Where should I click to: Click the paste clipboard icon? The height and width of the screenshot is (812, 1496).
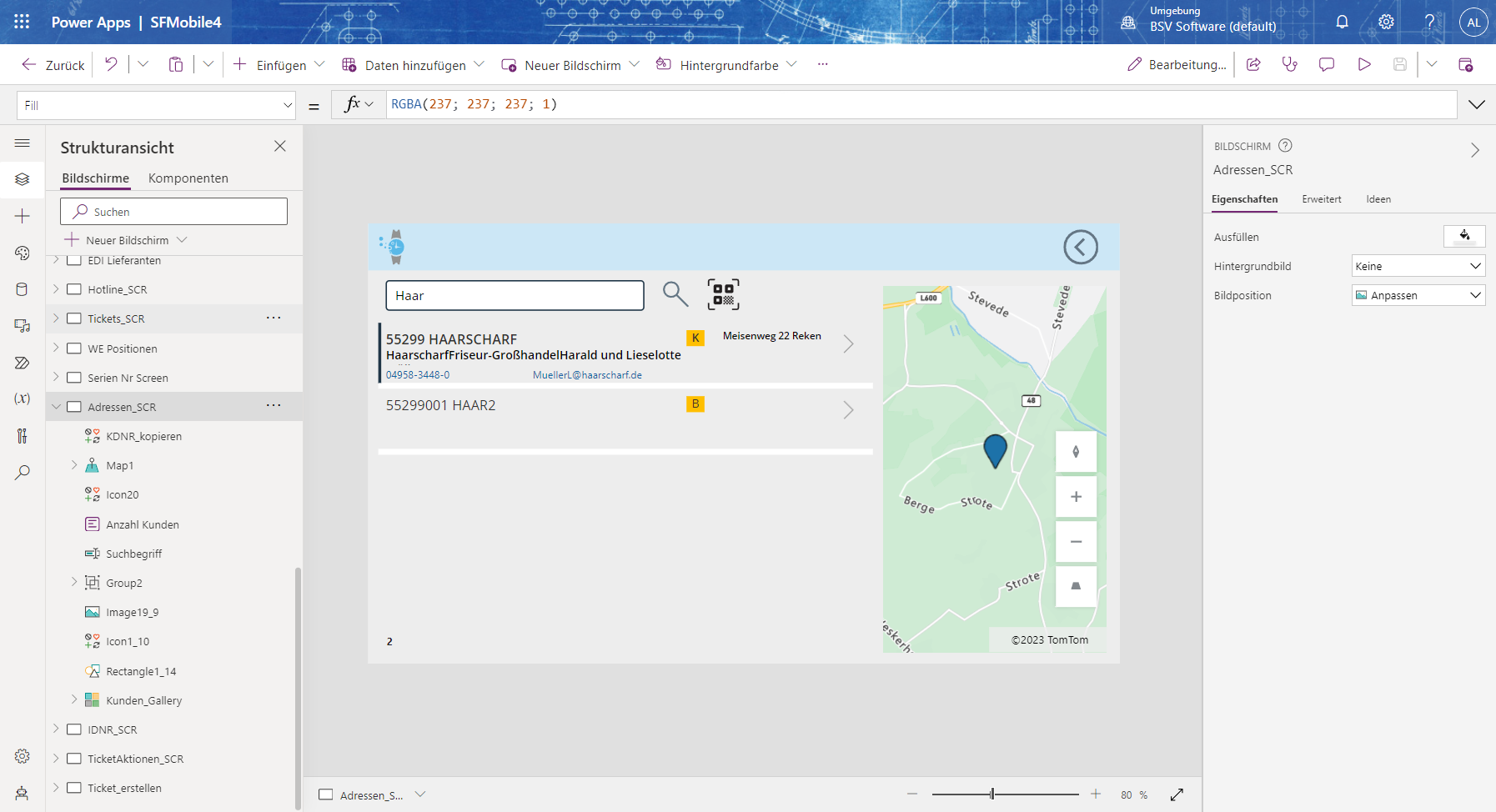[176, 64]
